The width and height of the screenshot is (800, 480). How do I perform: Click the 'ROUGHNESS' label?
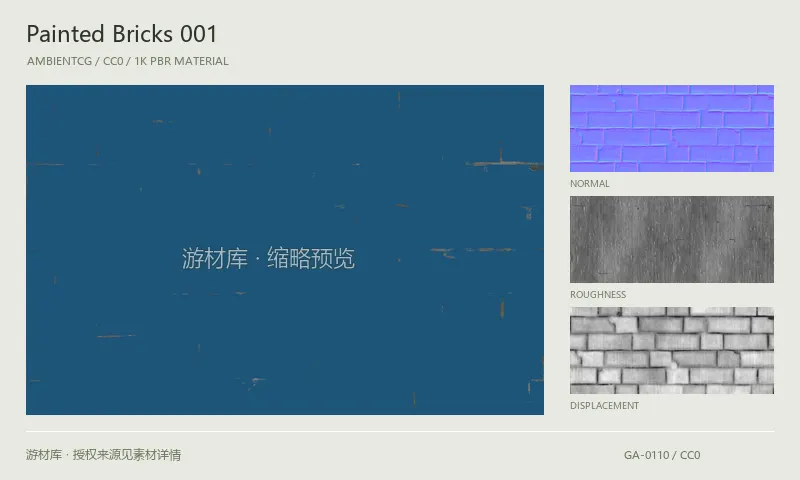[x=597, y=295]
